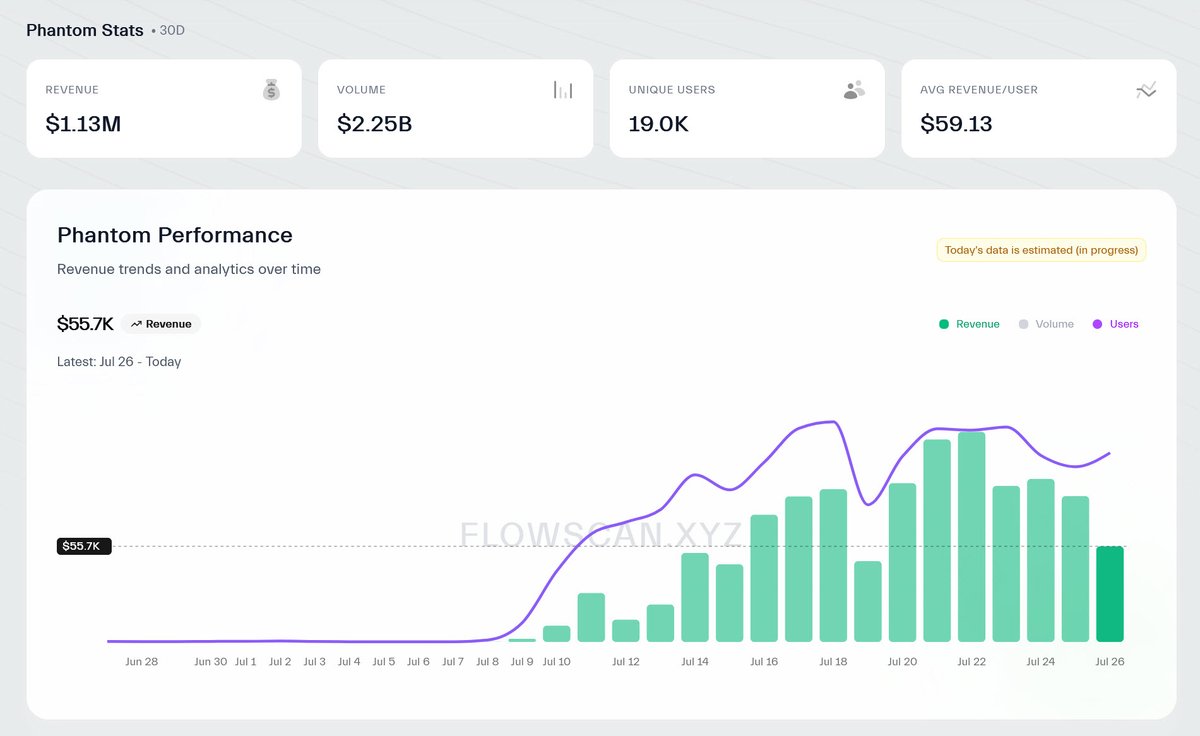The height and width of the screenshot is (736, 1200).
Task: Click the Jun 28 axis label
Action: pos(142,662)
